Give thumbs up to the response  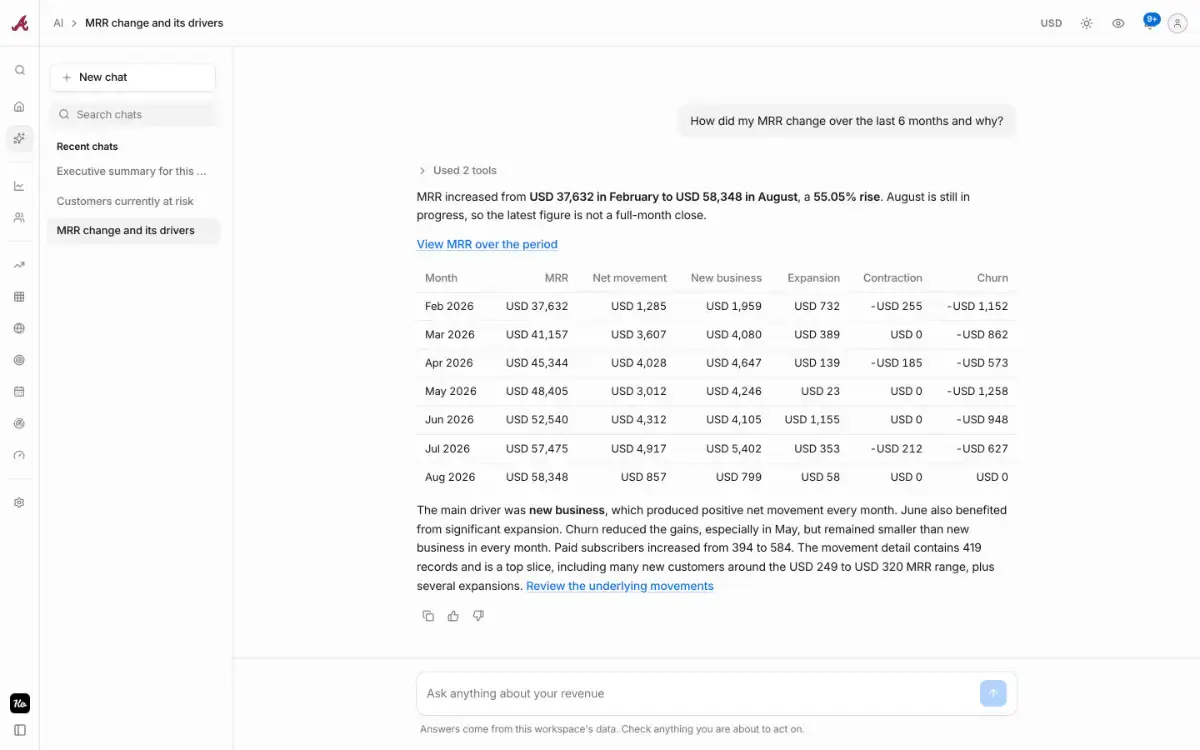tap(453, 616)
